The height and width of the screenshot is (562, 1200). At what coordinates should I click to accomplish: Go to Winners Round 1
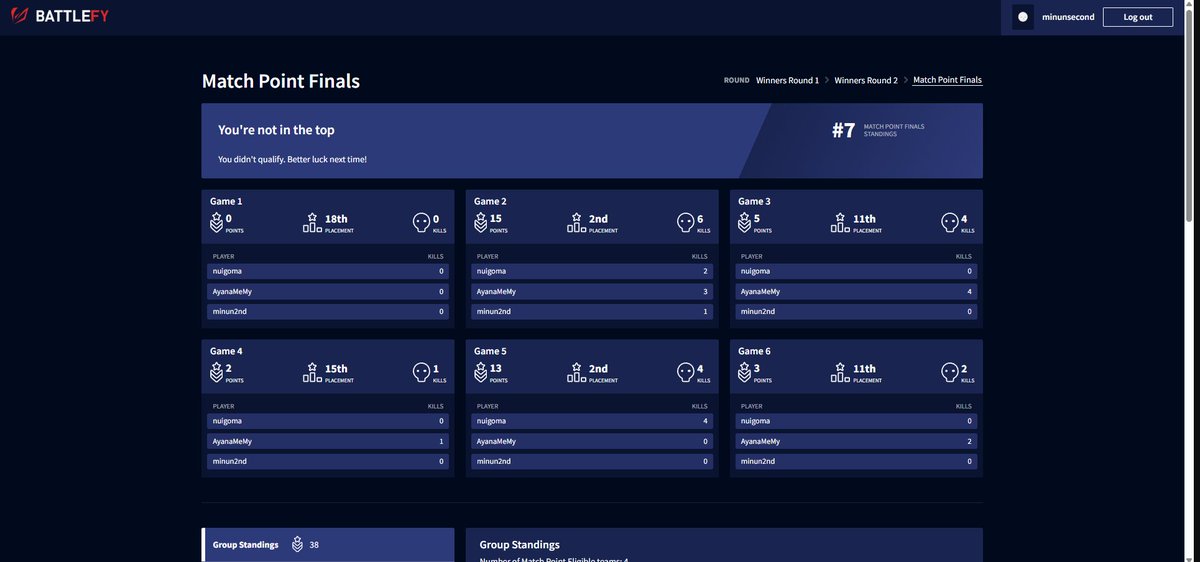point(787,80)
